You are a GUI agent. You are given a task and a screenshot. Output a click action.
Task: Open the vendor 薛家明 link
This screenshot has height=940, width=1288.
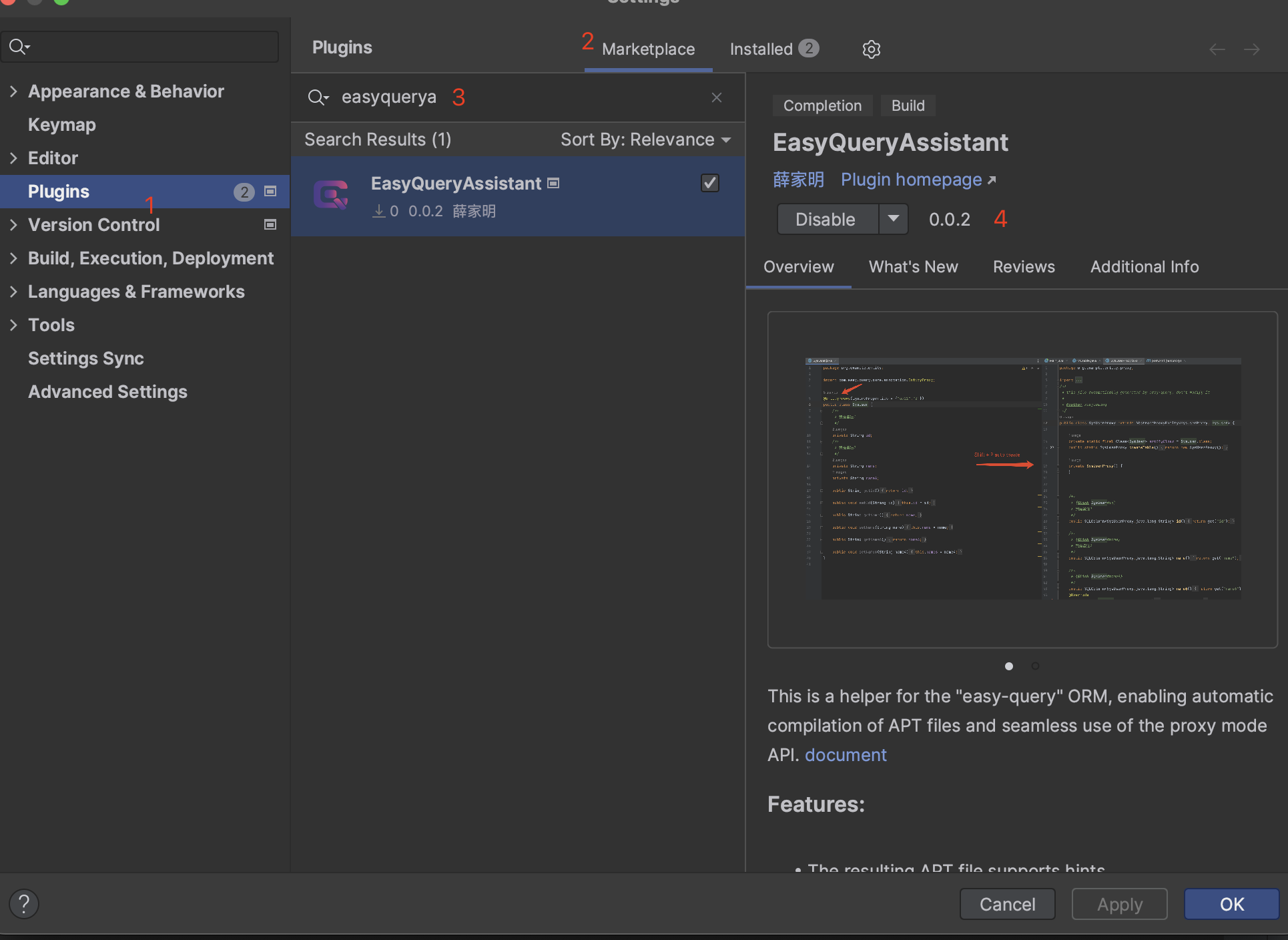798,180
